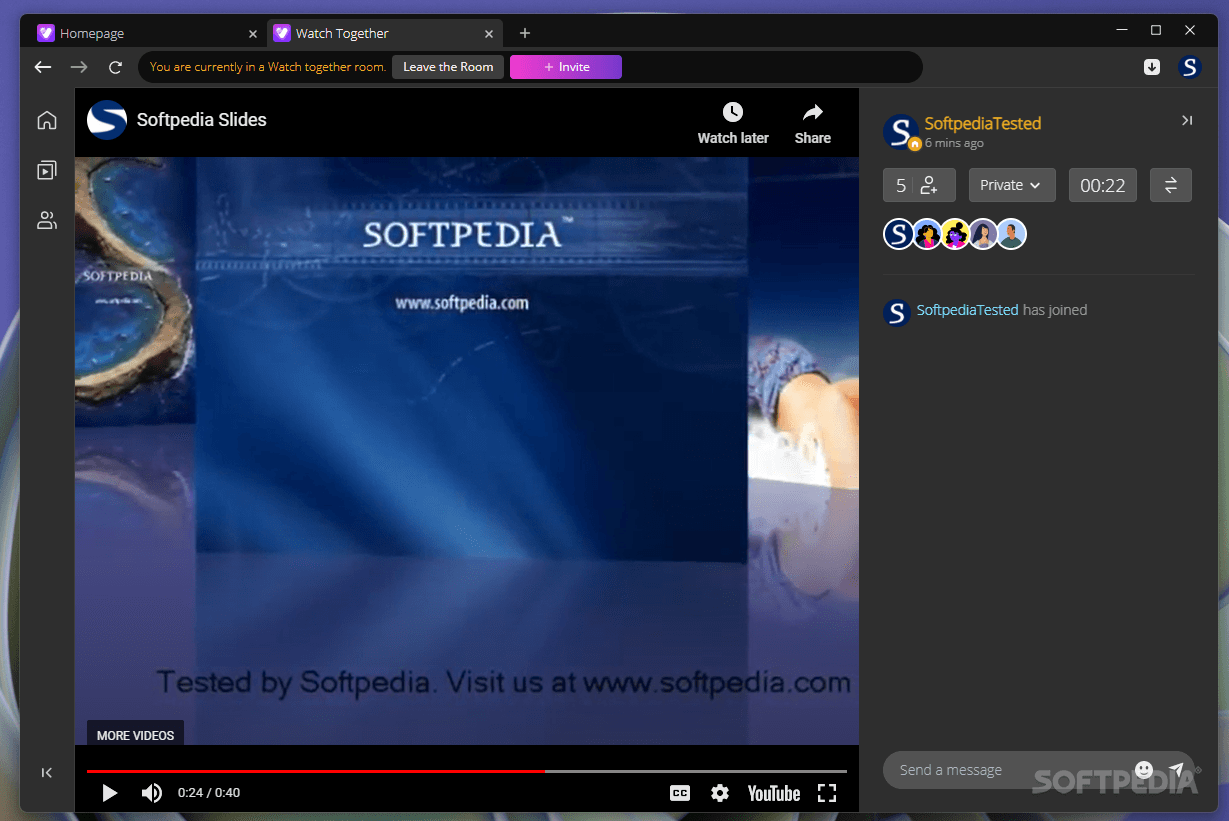Open video settings gear

point(720,793)
